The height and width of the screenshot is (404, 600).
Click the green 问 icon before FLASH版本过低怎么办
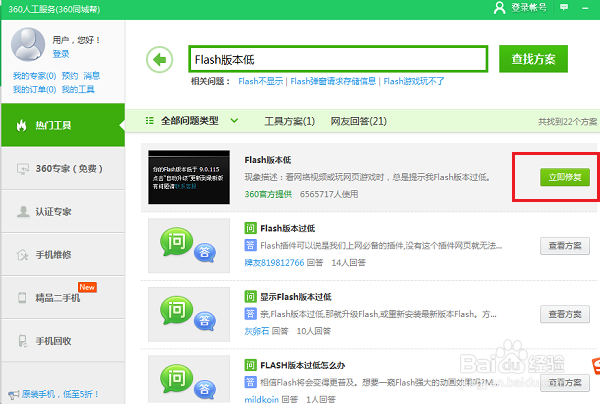click(250, 365)
